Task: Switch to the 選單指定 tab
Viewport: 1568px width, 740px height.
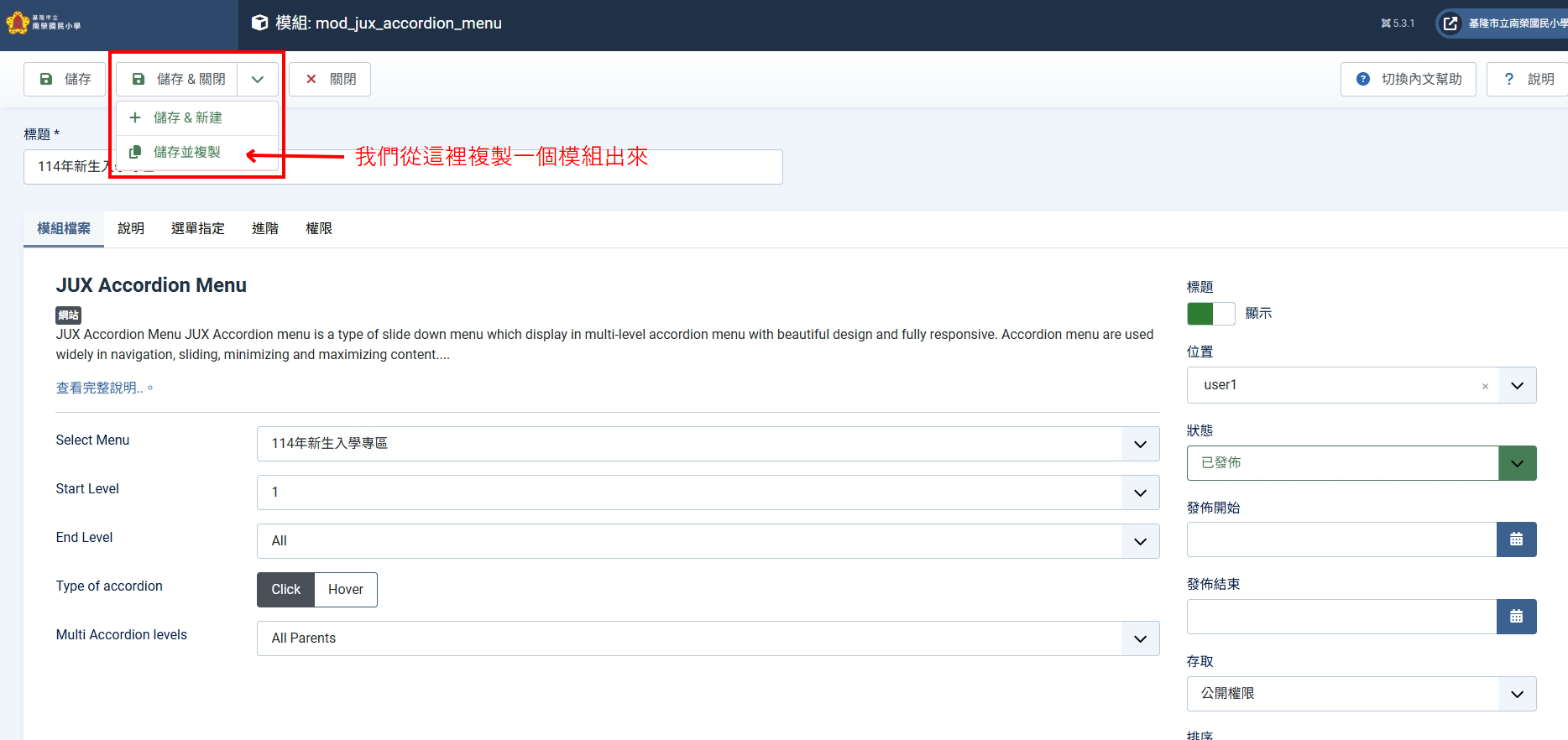Action: tap(198, 229)
